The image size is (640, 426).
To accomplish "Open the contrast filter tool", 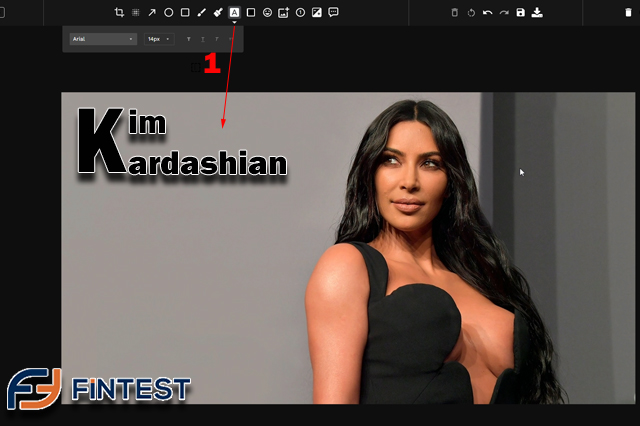I will (x=317, y=13).
